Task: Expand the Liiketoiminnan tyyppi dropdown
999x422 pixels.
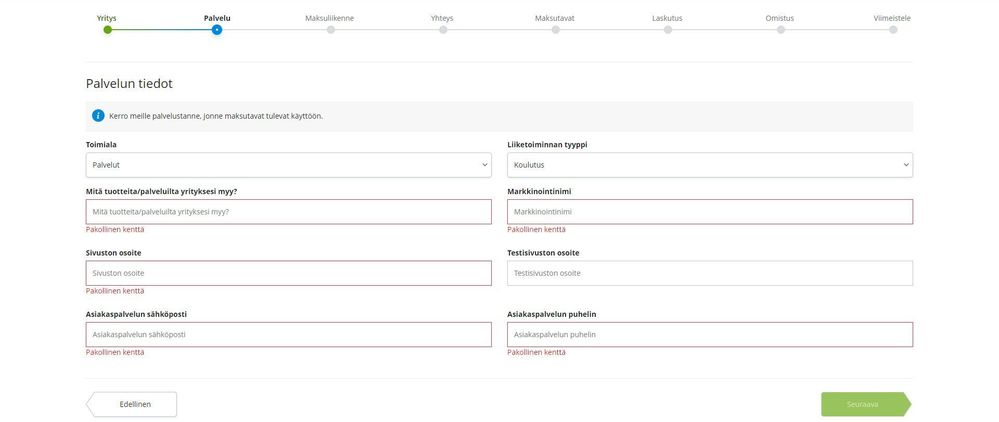Action: 709,165
